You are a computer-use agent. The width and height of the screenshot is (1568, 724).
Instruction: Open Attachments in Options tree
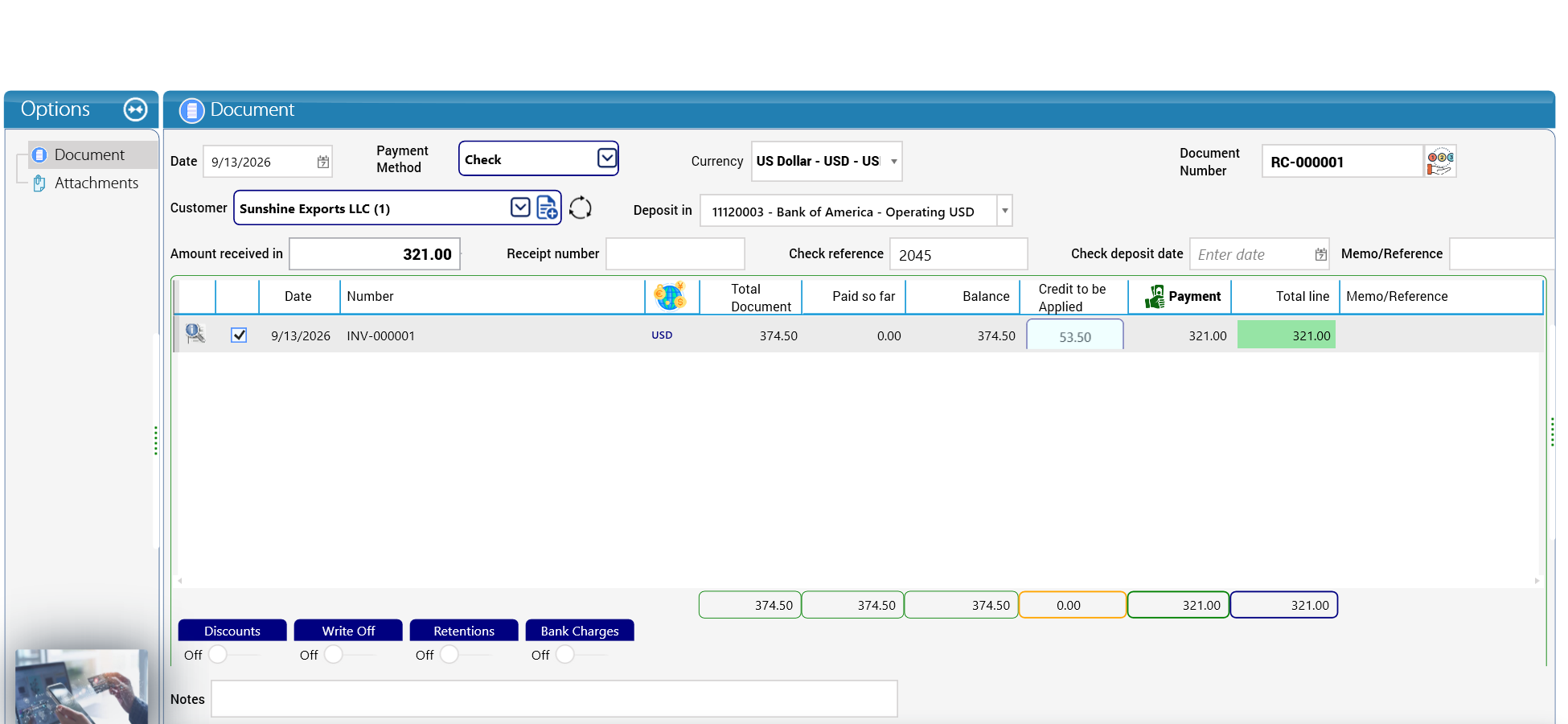(x=96, y=183)
